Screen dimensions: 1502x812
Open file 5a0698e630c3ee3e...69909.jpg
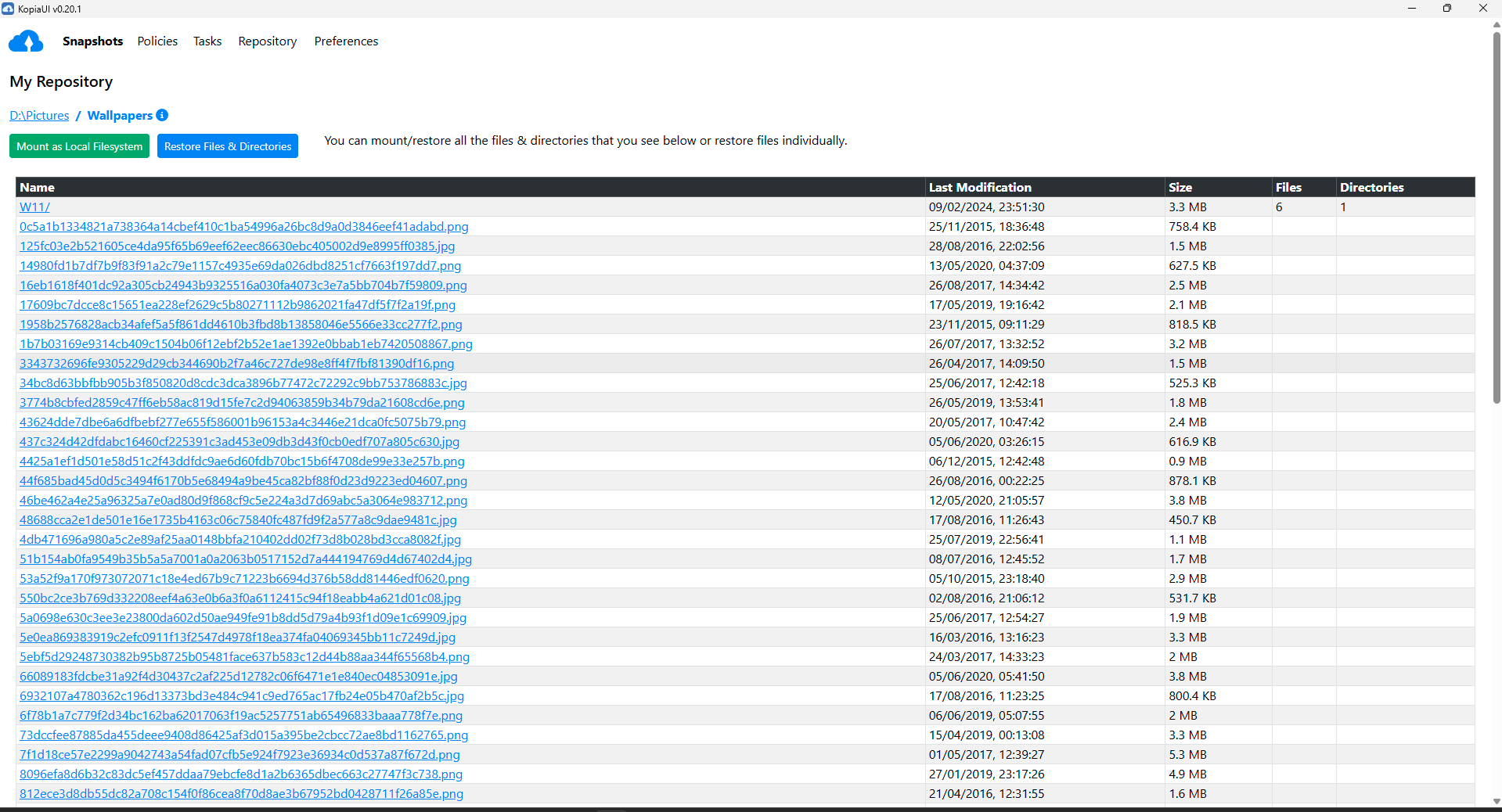tap(243, 618)
